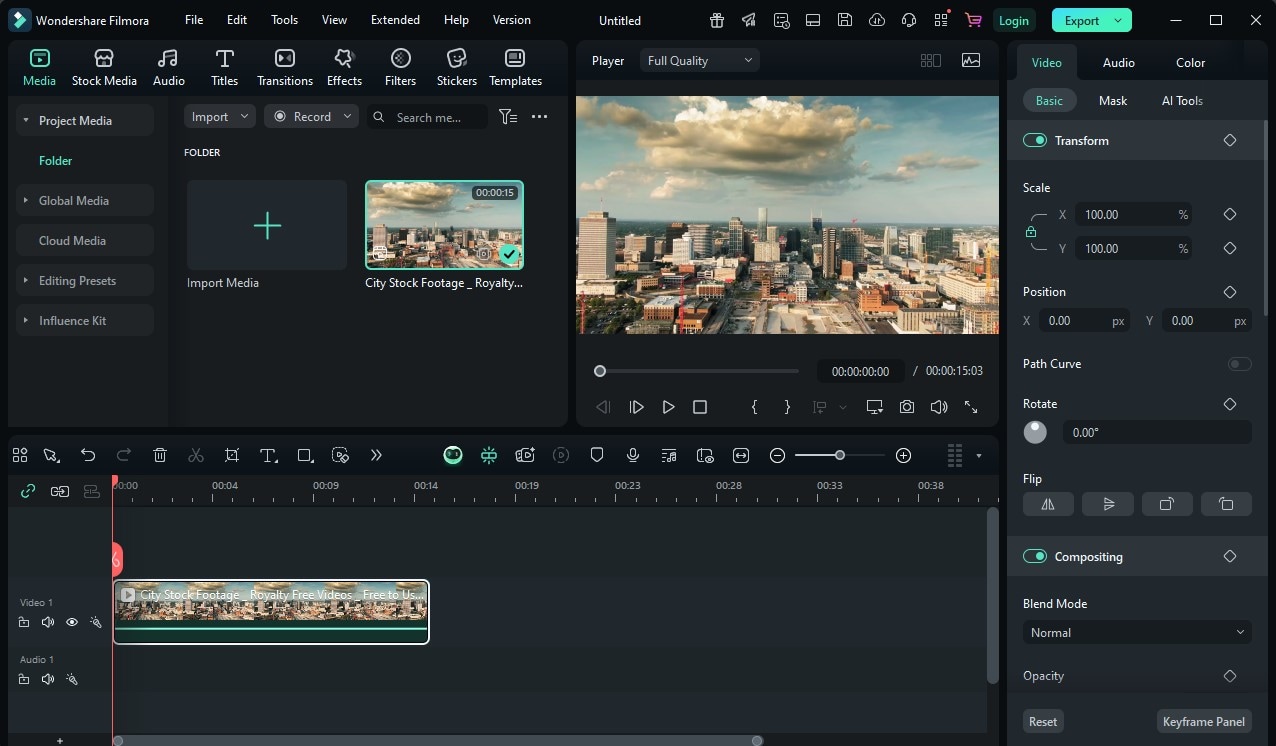Select the Cloud Media item
The height and width of the screenshot is (746, 1276).
tap(83, 241)
